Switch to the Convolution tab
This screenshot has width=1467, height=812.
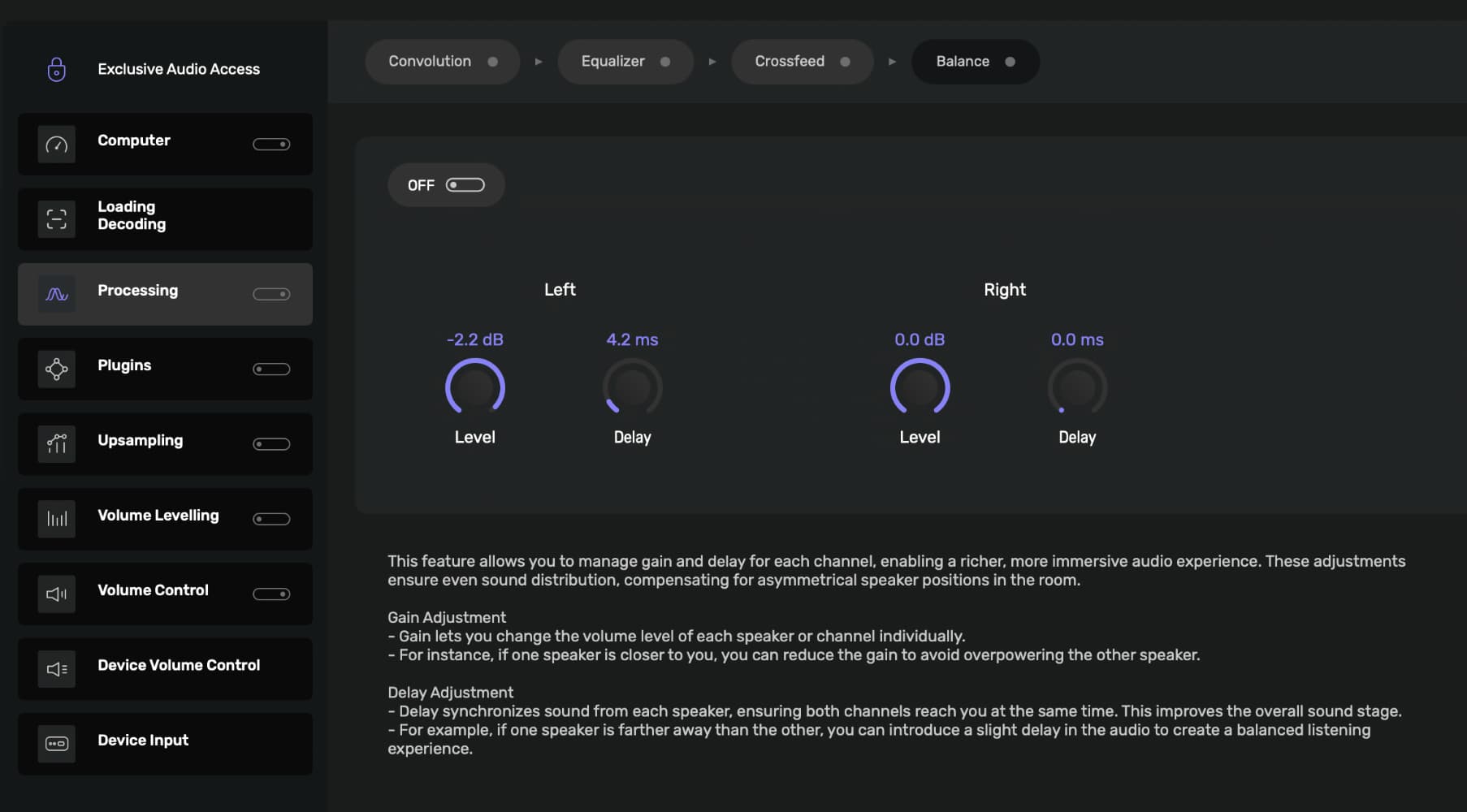tap(442, 62)
